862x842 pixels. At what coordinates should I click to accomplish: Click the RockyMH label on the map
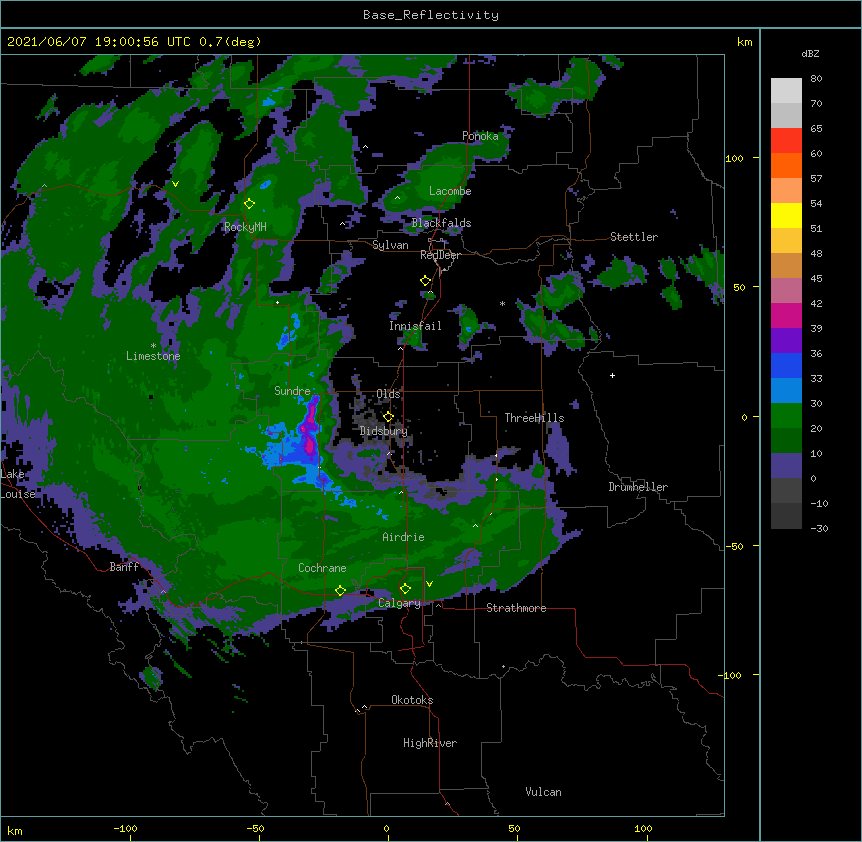[x=245, y=227]
